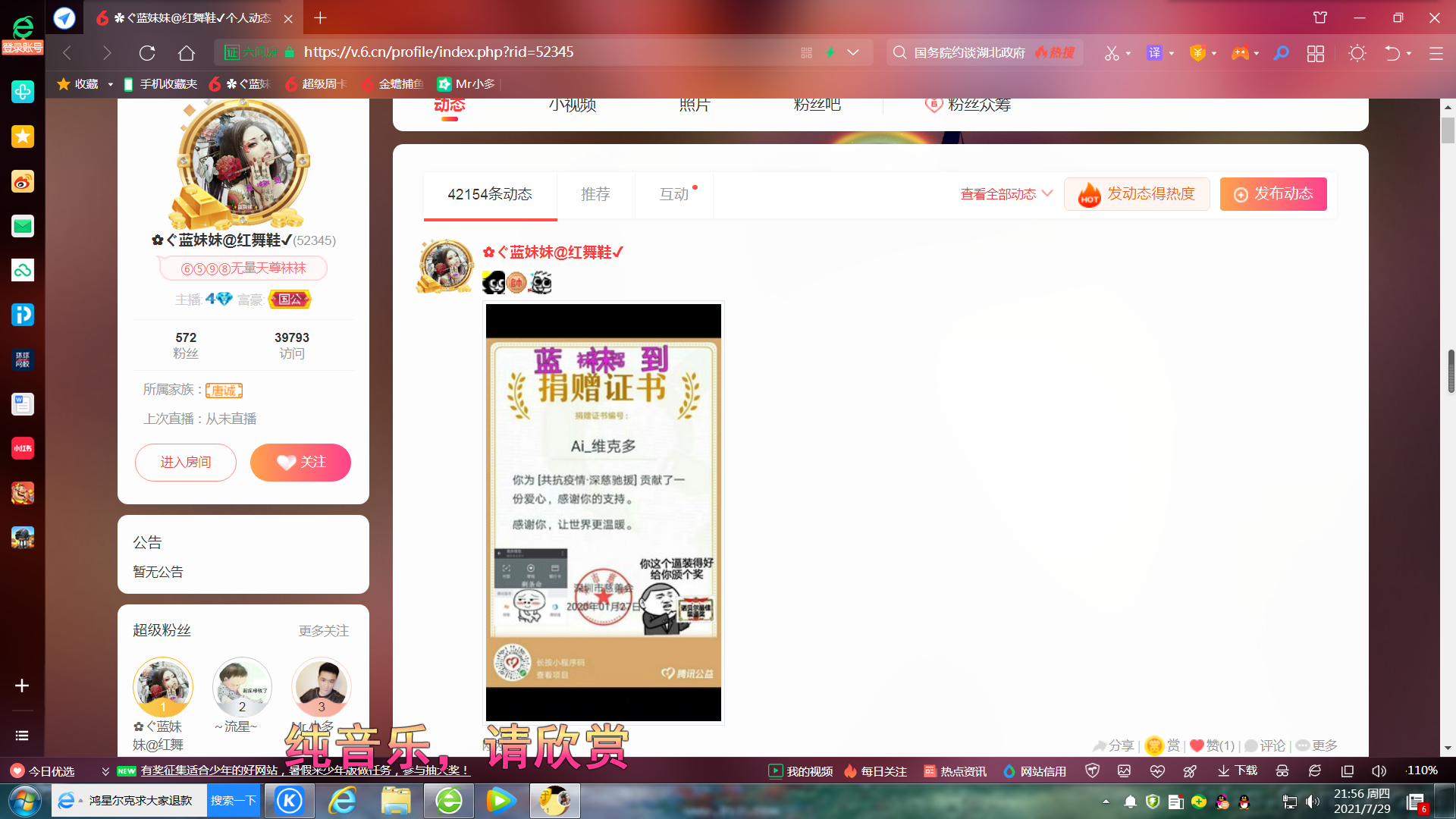This screenshot has width=1456, height=819.
Task: Expand the 收藏 bookmarks dropdown arrow
Action: (111, 84)
